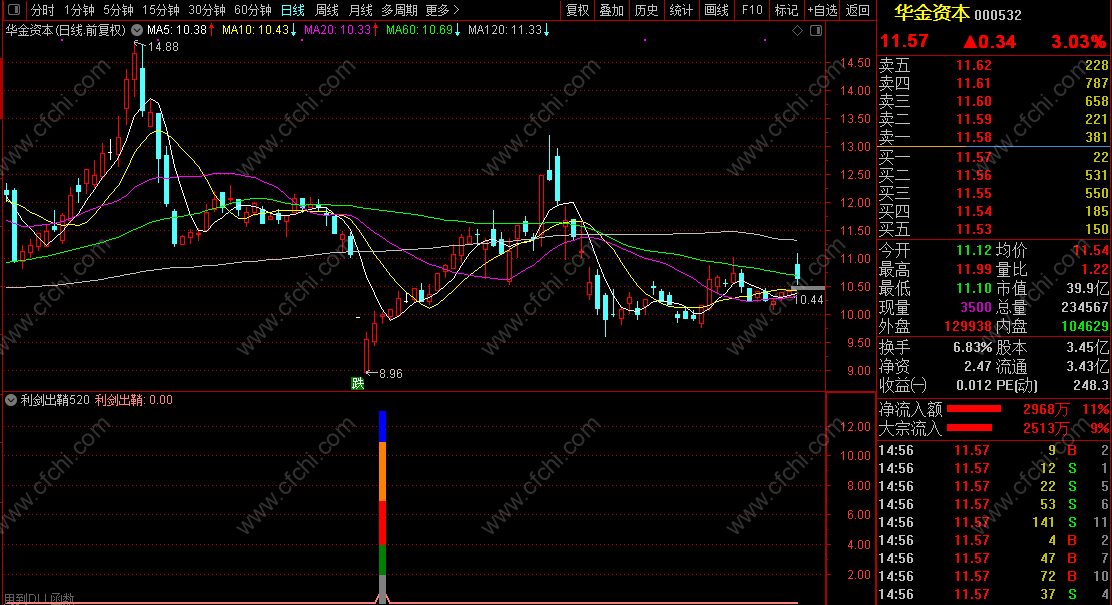The image size is (1112, 605).
Task: Select the 14.88 high price marker
Action: pos(163,47)
